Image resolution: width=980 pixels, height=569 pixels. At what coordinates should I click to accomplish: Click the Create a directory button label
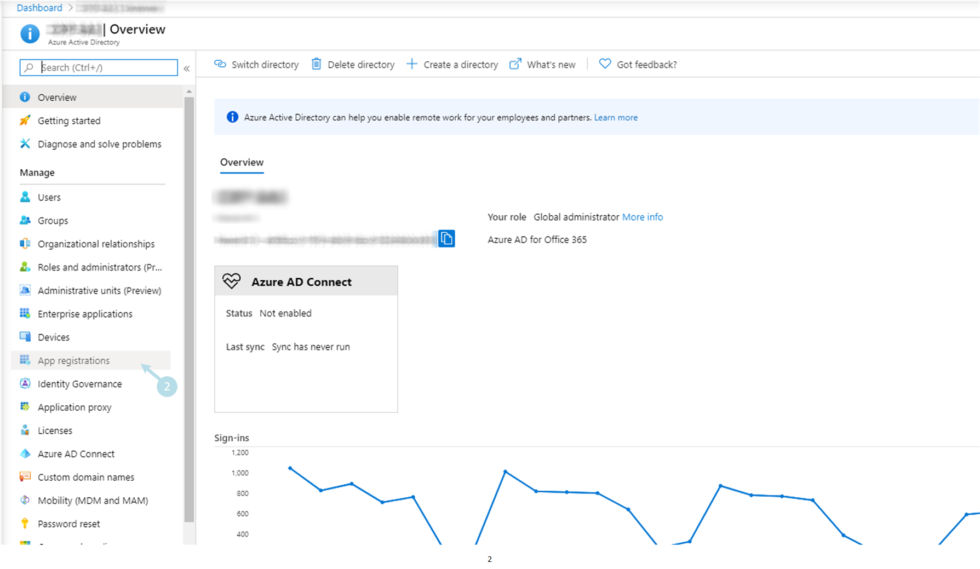click(461, 64)
